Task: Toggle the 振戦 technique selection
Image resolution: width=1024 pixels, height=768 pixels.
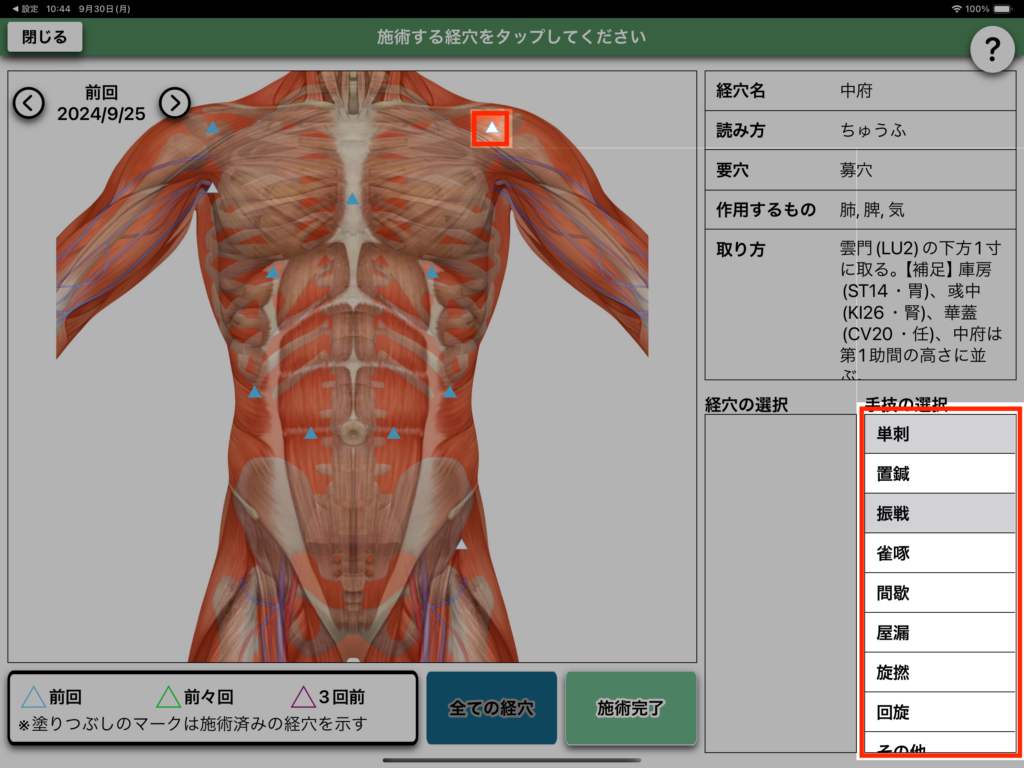Action: pyautogui.click(x=939, y=513)
